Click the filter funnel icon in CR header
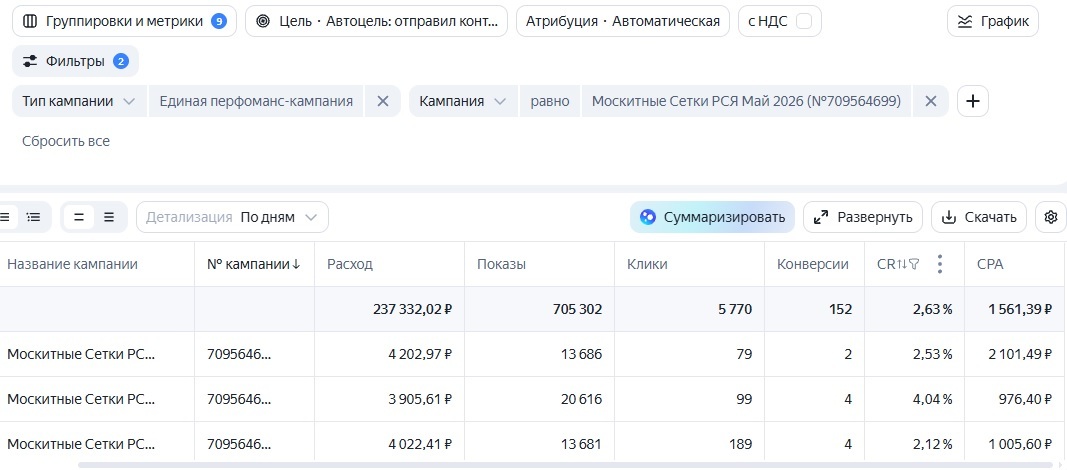 point(914,265)
